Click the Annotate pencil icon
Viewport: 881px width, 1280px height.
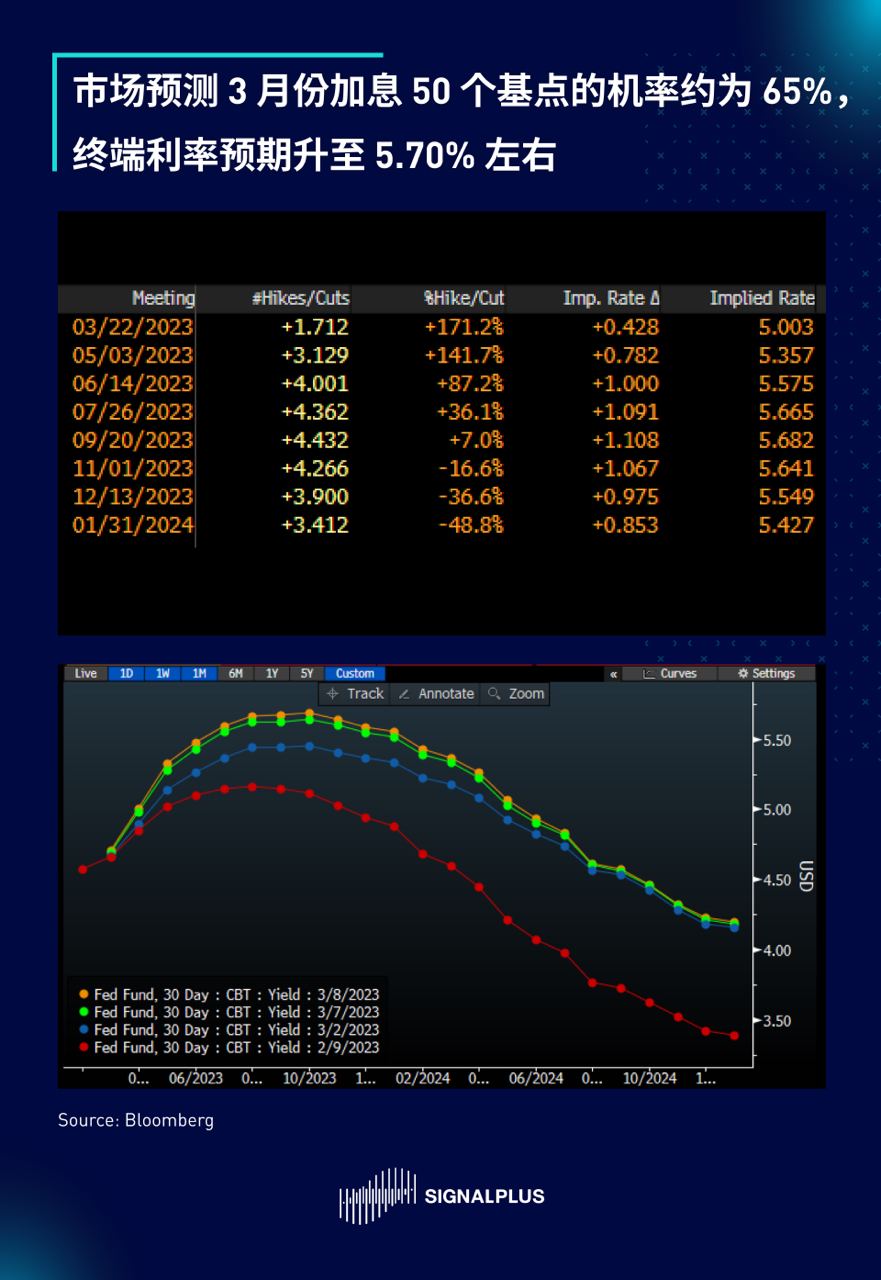click(x=404, y=694)
